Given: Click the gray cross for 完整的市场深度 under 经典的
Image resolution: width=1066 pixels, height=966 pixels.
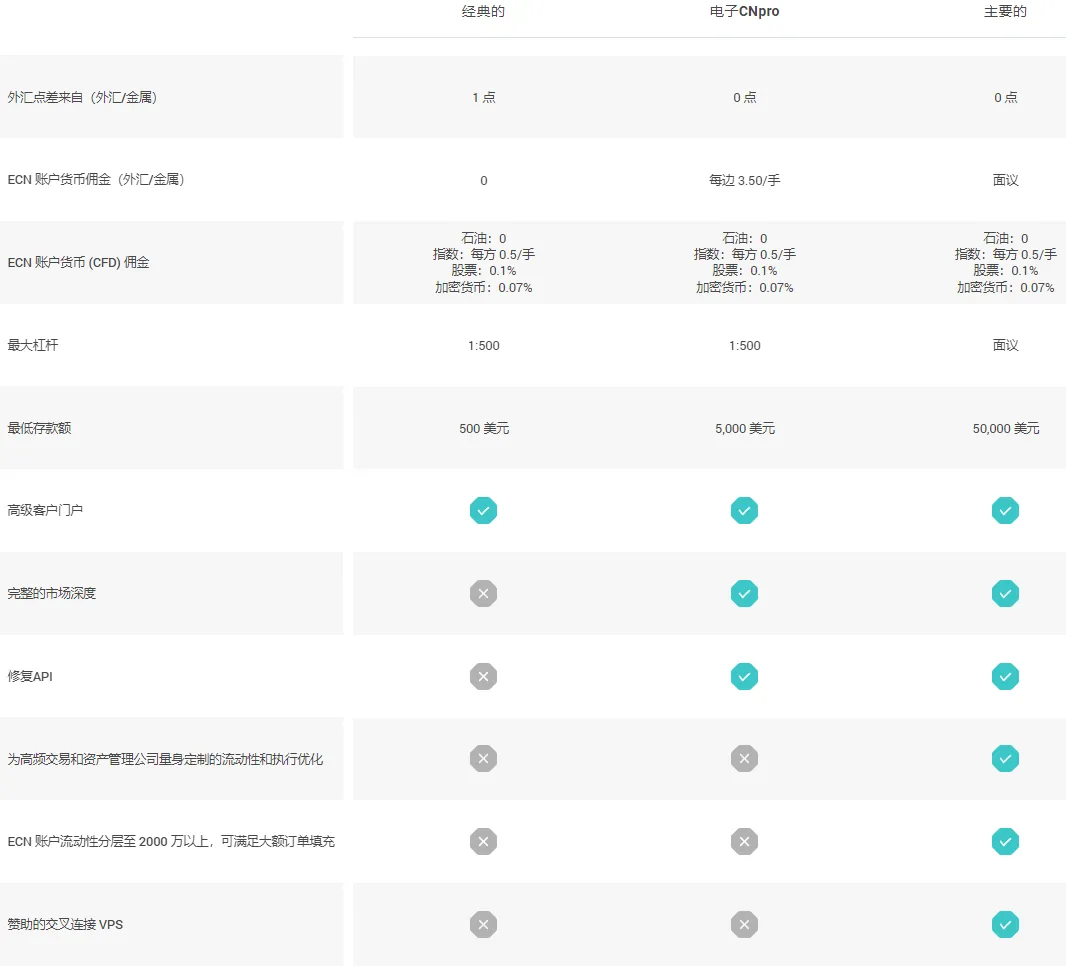Looking at the screenshot, I should (x=483, y=593).
